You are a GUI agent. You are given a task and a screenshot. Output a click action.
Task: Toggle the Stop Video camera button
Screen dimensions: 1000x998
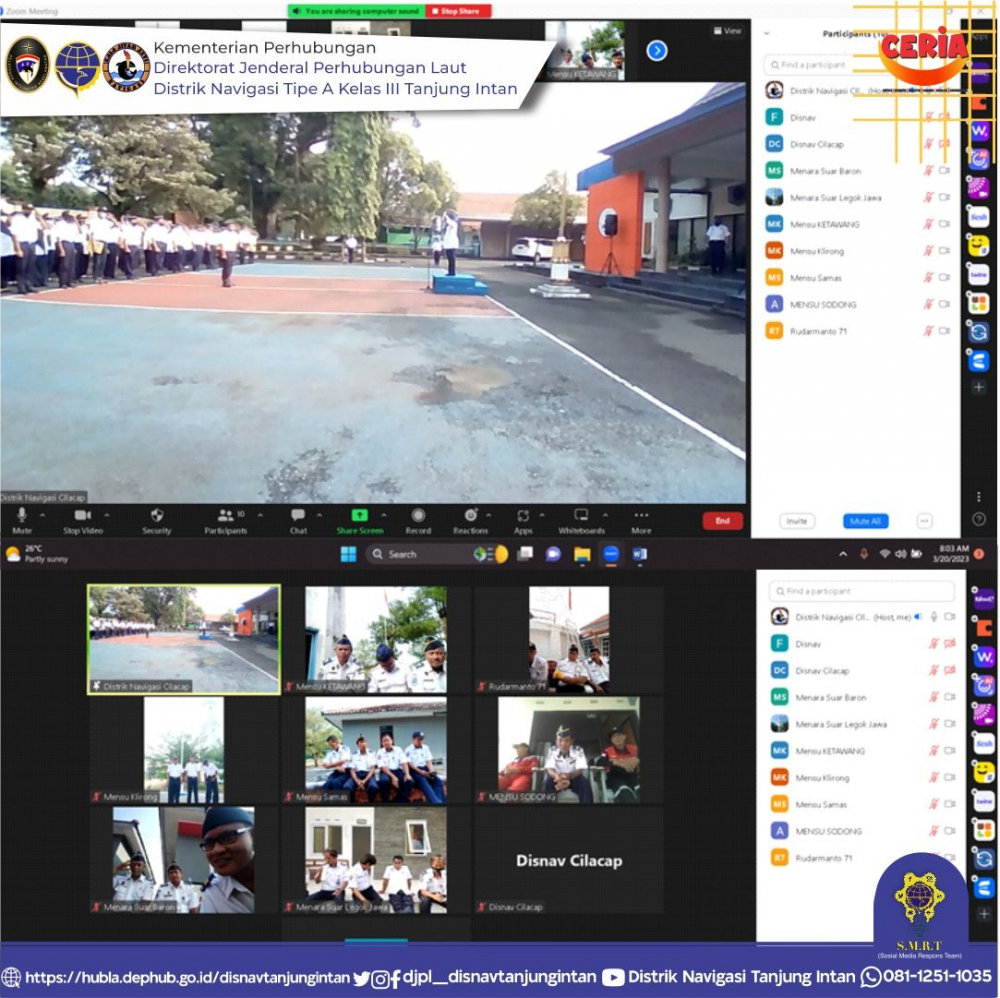(83, 520)
